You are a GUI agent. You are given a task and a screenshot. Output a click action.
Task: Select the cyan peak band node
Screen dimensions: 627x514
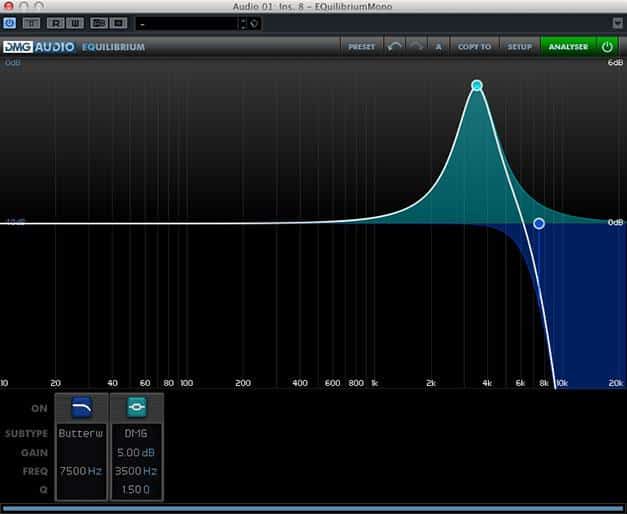pyautogui.click(x=477, y=85)
